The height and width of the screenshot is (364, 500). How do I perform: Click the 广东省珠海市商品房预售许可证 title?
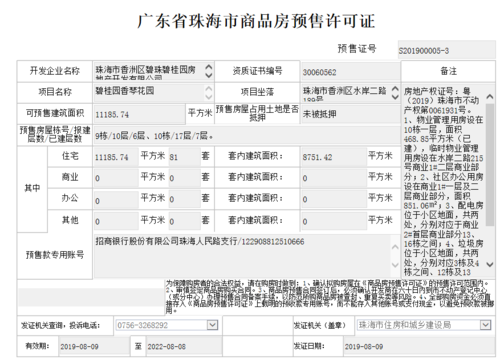256,21
